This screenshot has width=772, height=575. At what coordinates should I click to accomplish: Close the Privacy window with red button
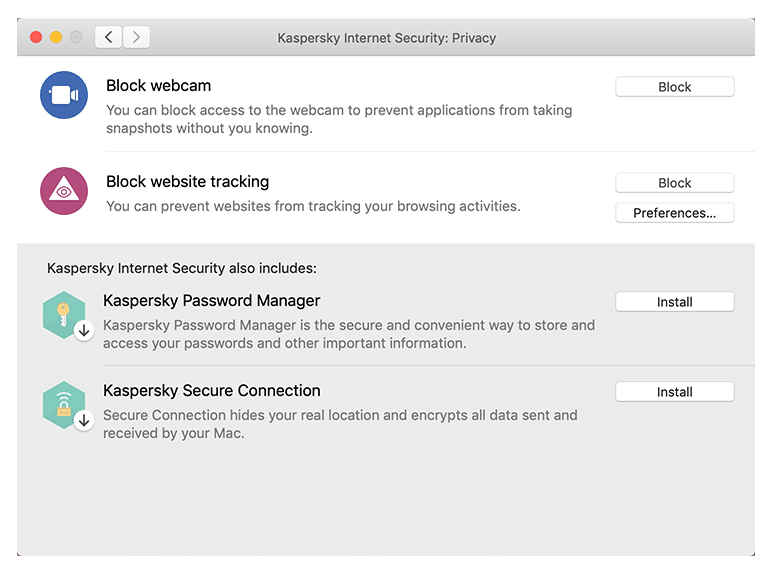click(x=36, y=37)
